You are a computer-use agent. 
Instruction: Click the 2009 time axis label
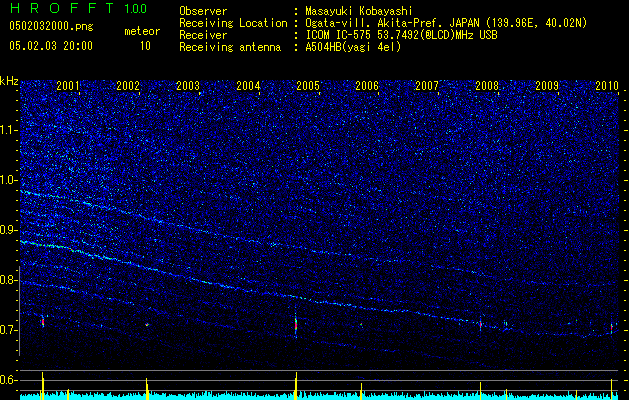point(547,85)
